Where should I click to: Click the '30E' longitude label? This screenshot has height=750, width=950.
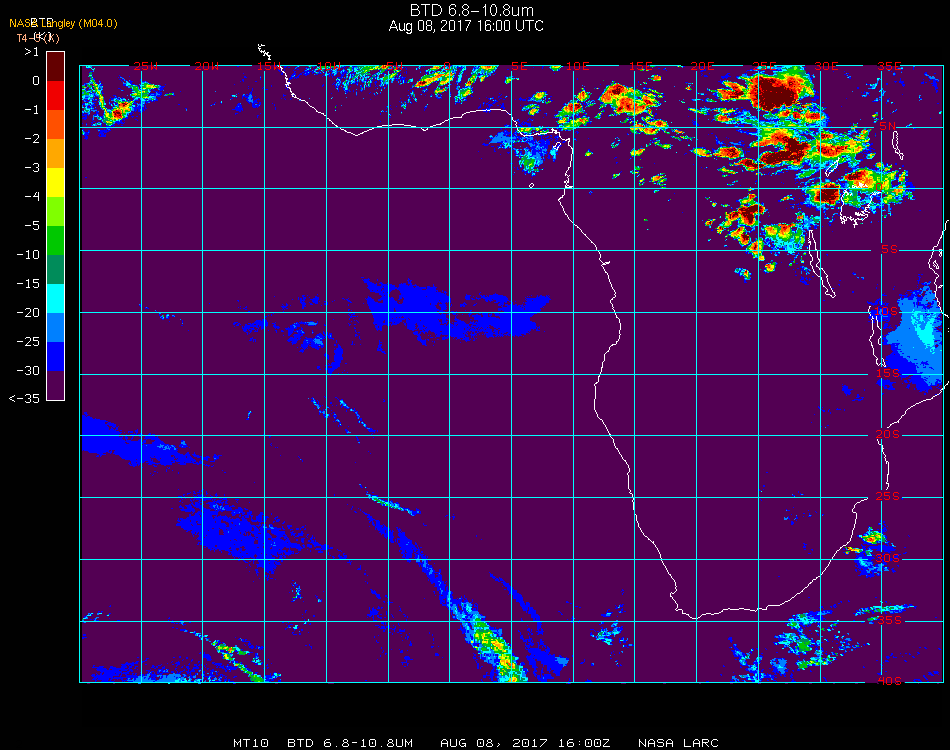pyautogui.click(x=826, y=66)
